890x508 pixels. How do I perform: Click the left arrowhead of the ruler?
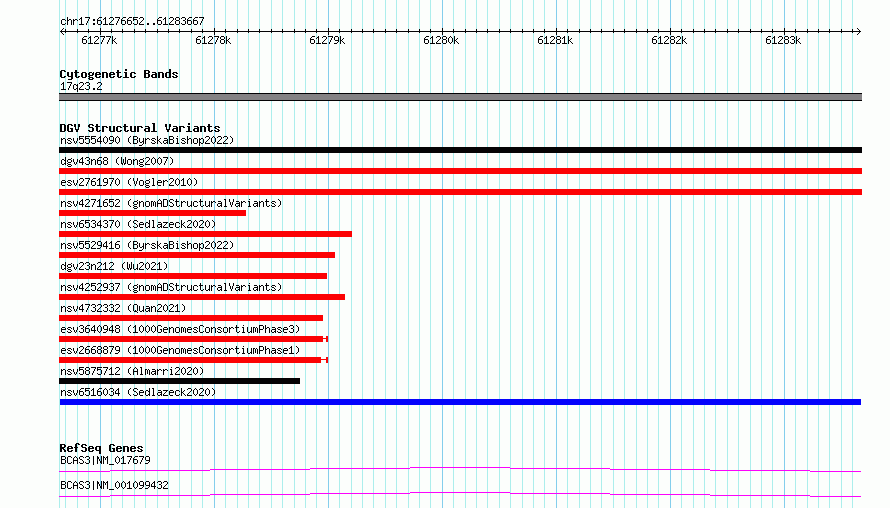62,31
